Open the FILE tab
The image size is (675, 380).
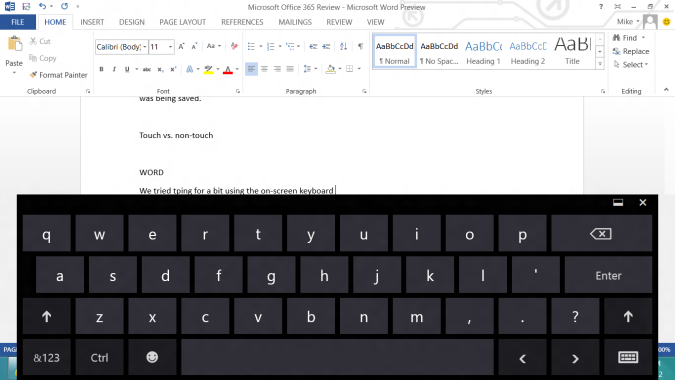tap(18, 22)
